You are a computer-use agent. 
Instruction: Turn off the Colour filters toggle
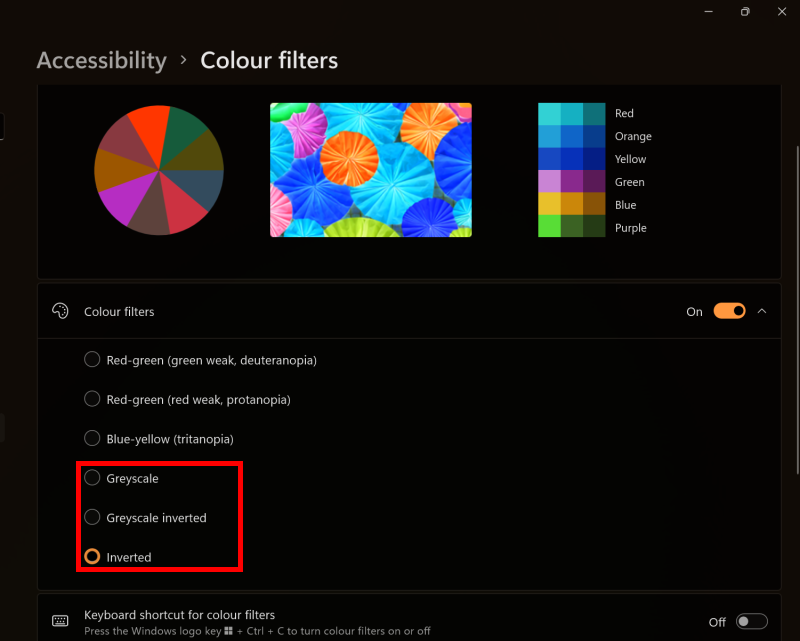click(x=729, y=311)
